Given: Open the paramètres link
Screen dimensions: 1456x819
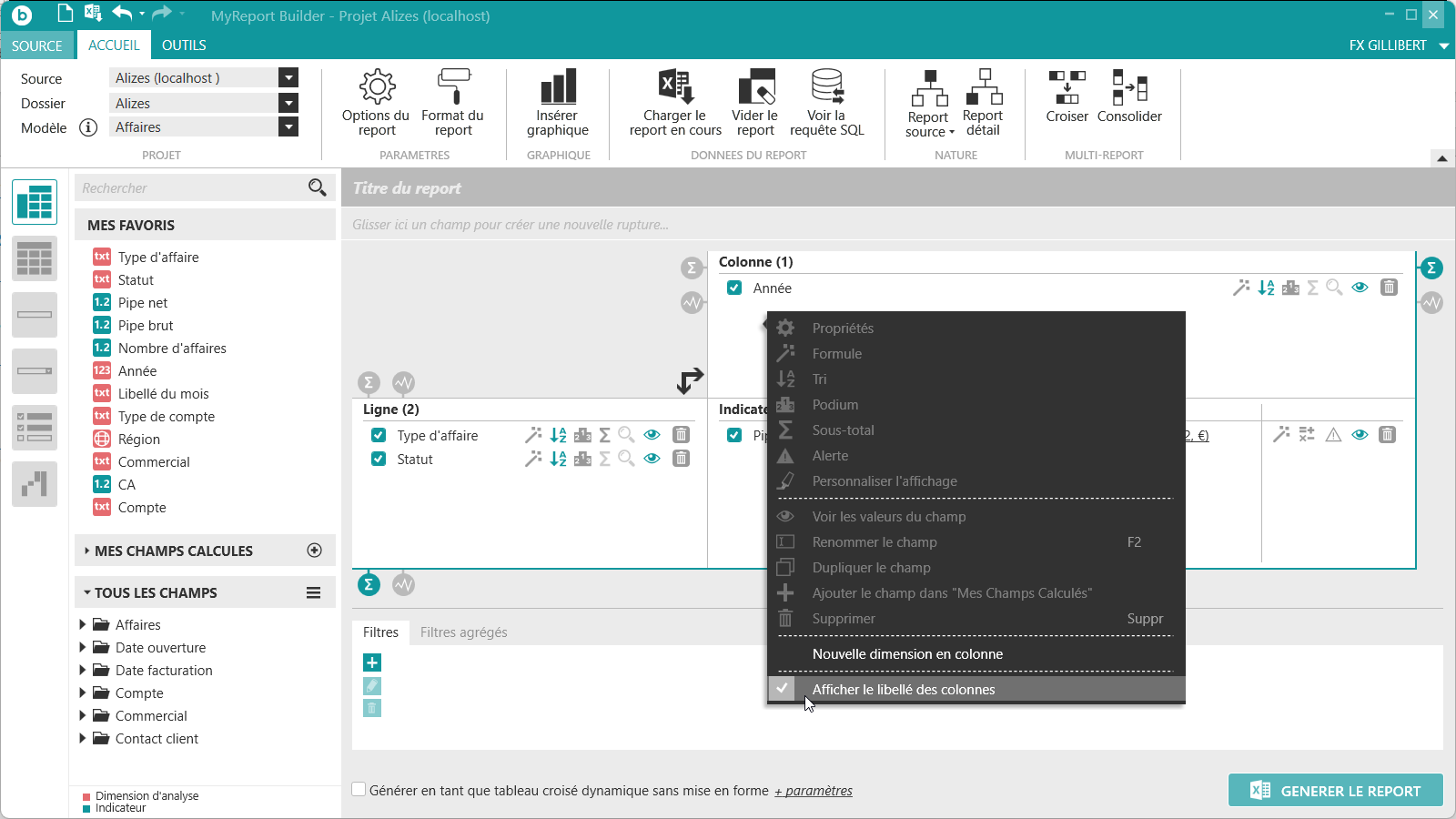Looking at the screenshot, I should click(814, 791).
